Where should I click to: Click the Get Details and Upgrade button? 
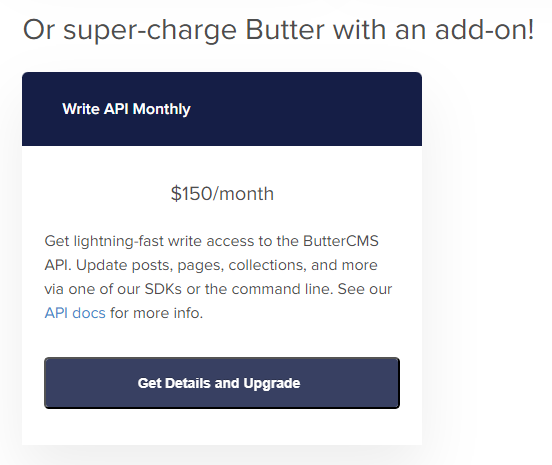tap(222, 383)
